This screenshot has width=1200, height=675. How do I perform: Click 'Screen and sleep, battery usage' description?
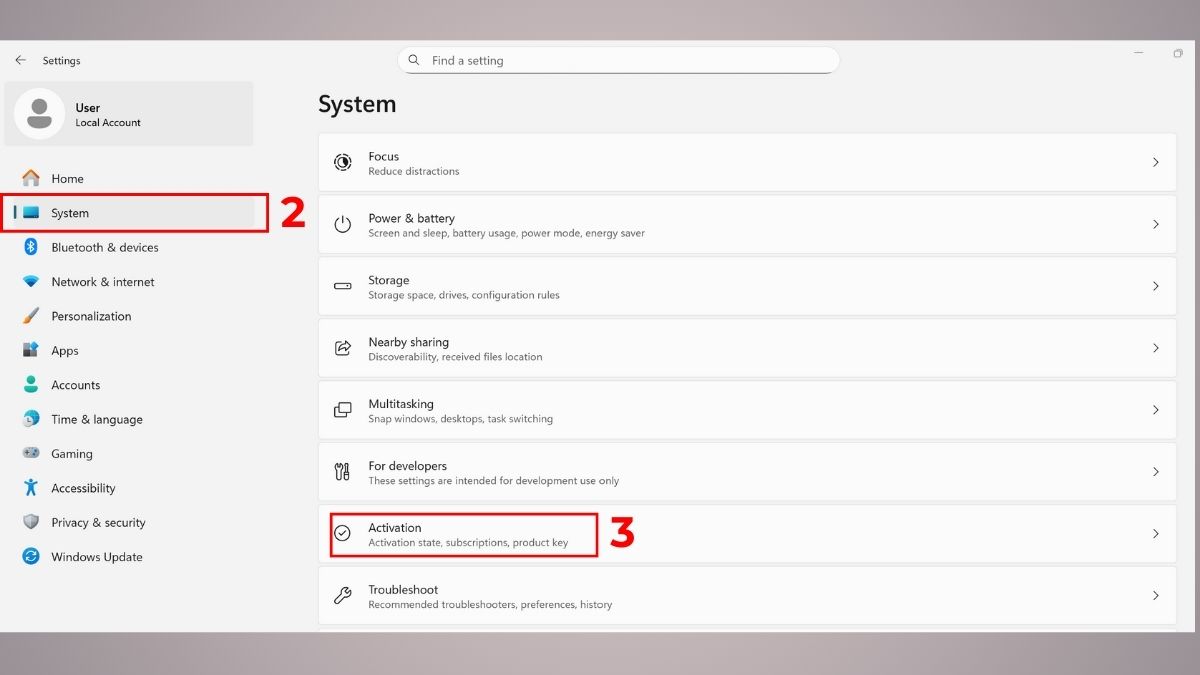click(506, 233)
